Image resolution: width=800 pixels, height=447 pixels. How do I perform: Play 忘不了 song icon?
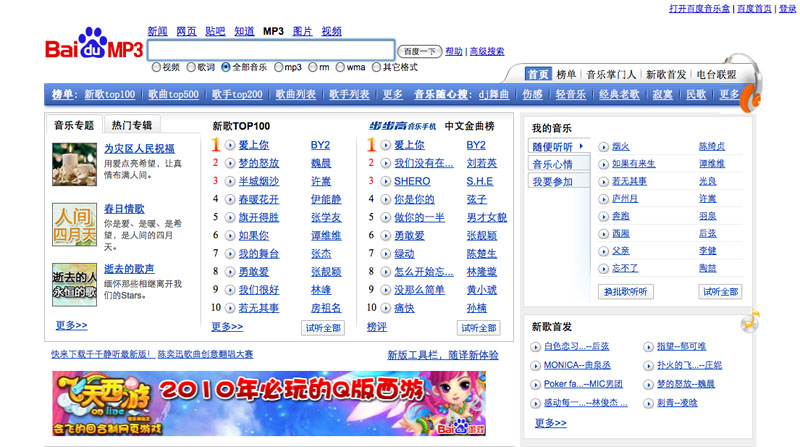pos(604,268)
